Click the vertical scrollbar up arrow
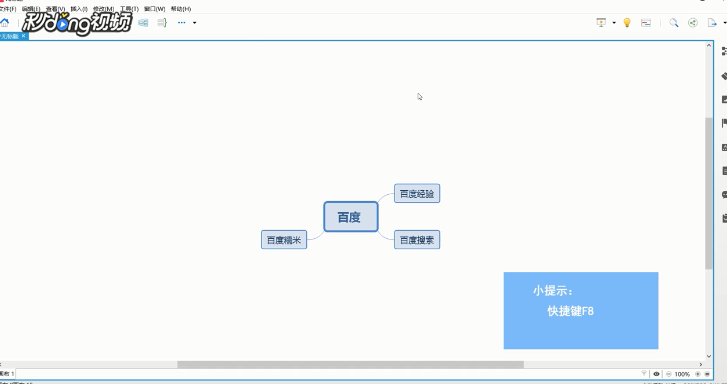 coord(709,45)
